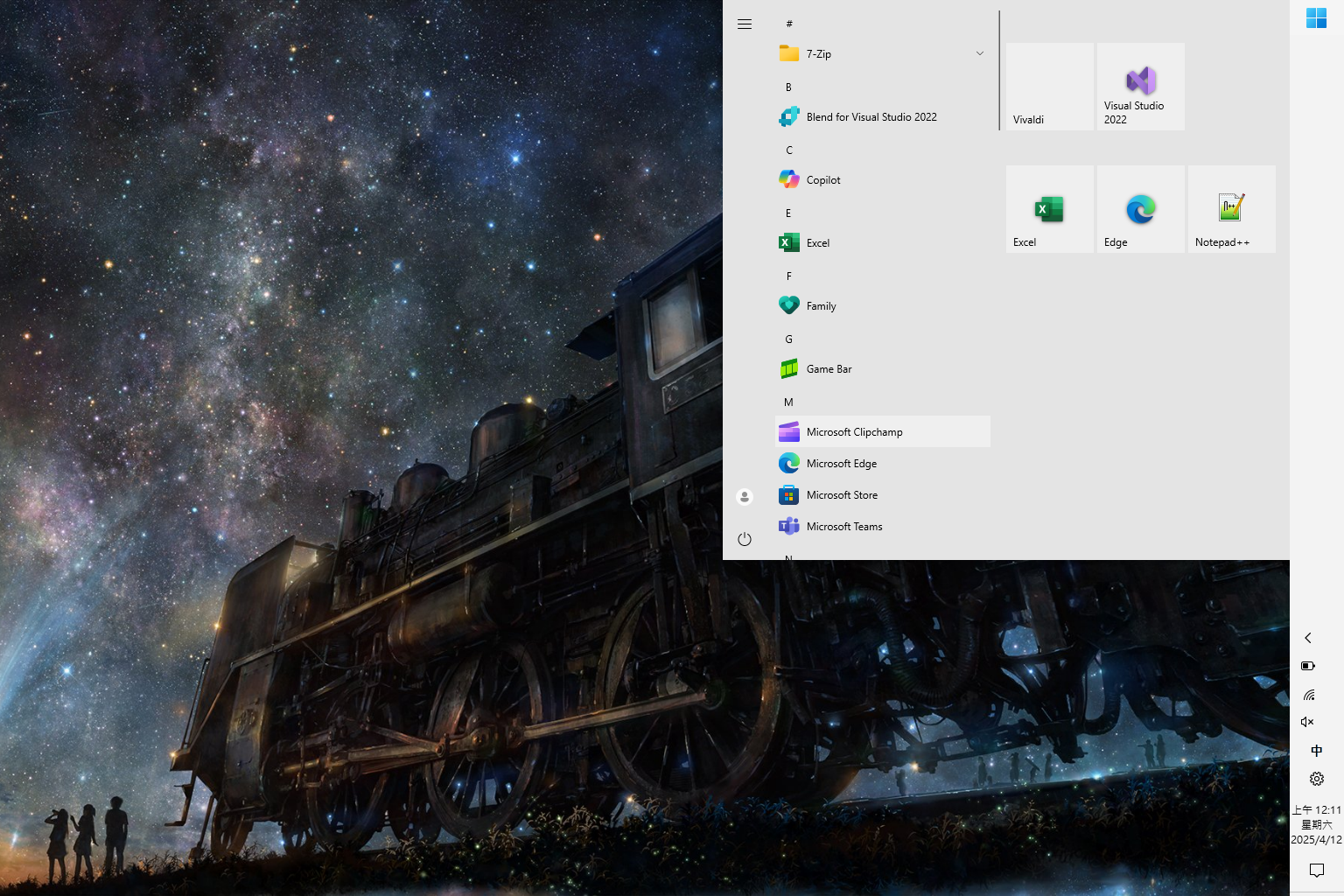Open the Vivaldi tile
This screenshot has width=1344, height=896.
[x=1049, y=87]
